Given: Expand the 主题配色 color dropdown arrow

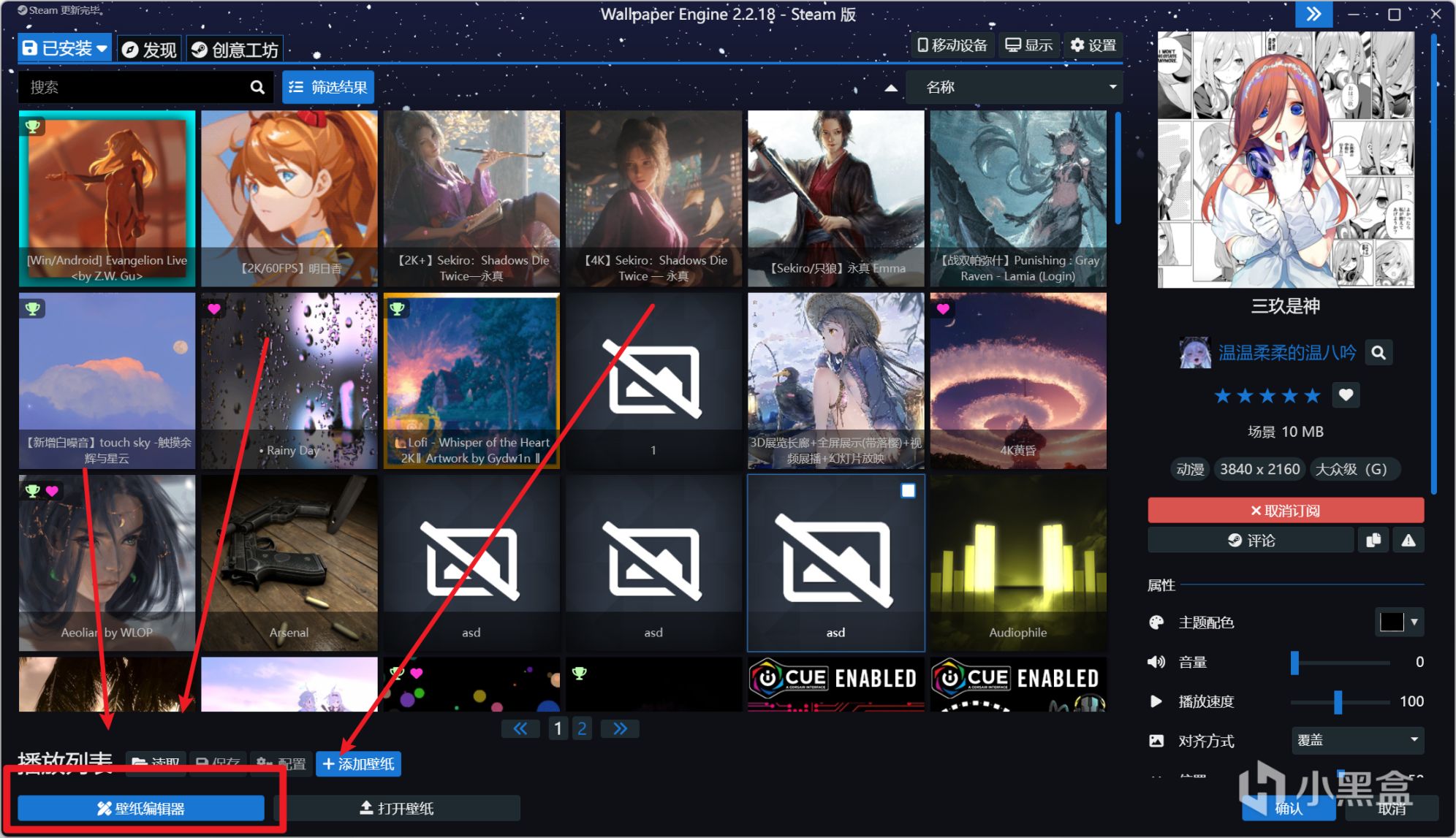Looking at the screenshot, I should pyautogui.click(x=1414, y=622).
